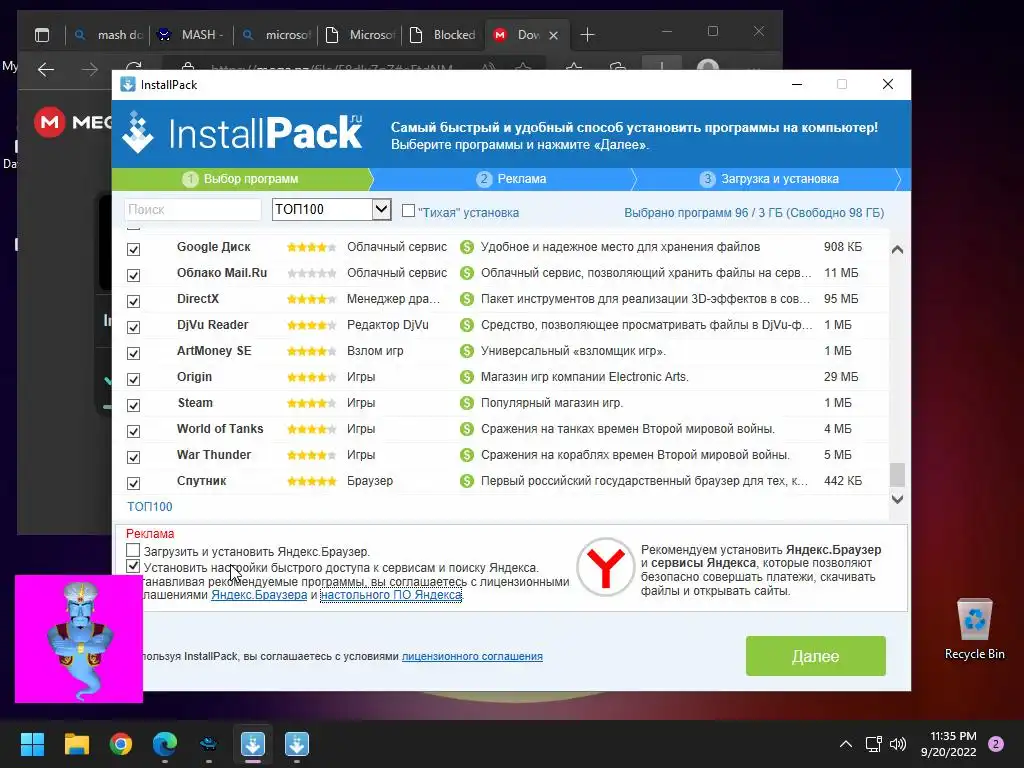
Task: Open Windows Start menu
Action: tap(32, 744)
